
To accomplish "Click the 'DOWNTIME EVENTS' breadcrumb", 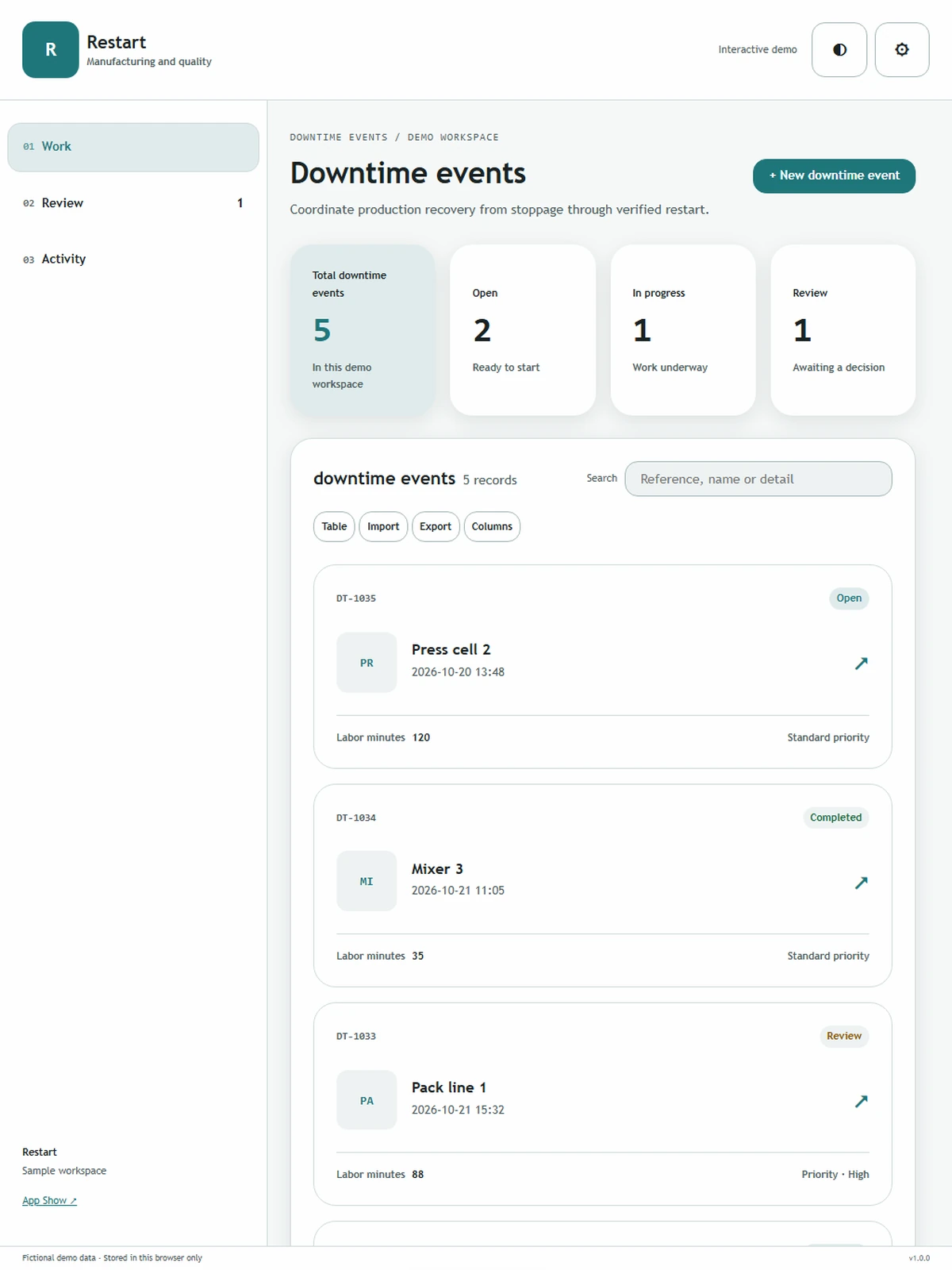I will click(x=339, y=137).
